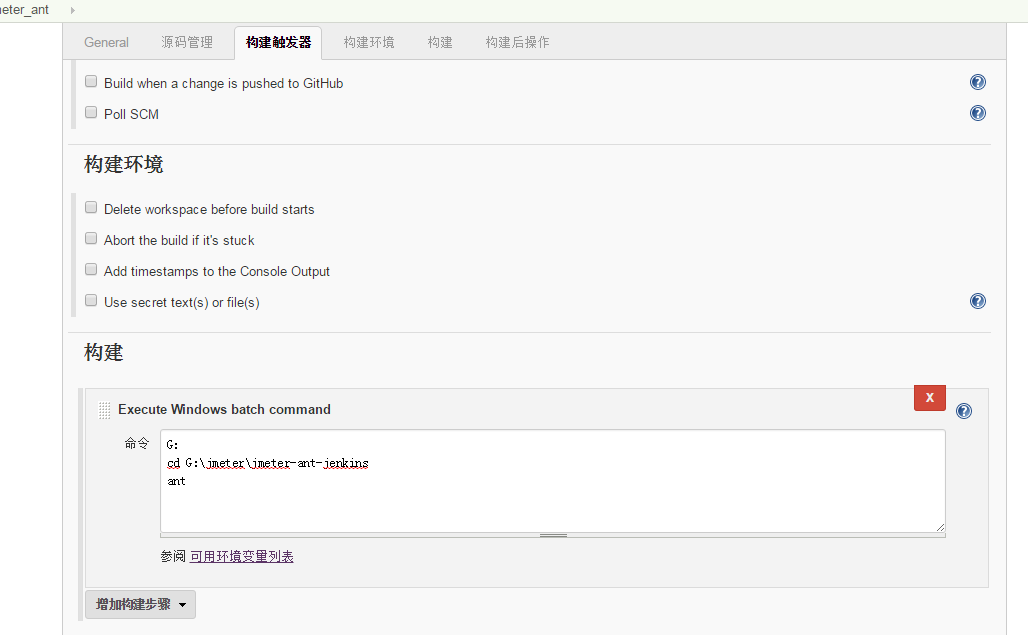Switch to the 源码管理 tab
Screen dimensions: 1028x635
tap(185, 42)
